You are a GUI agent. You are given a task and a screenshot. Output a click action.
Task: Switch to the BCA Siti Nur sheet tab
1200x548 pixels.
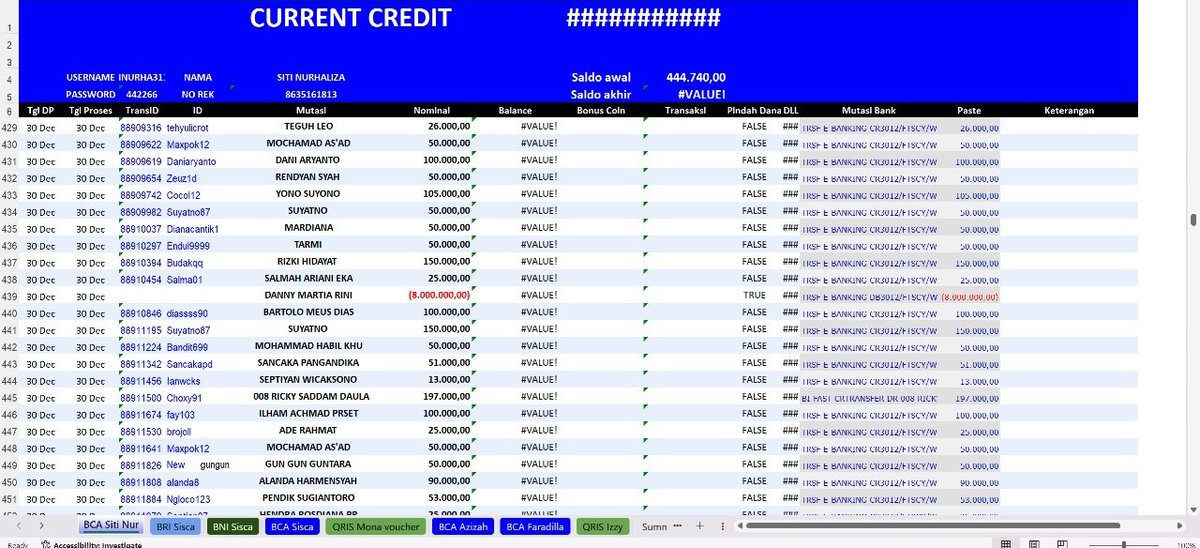click(x=110, y=525)
